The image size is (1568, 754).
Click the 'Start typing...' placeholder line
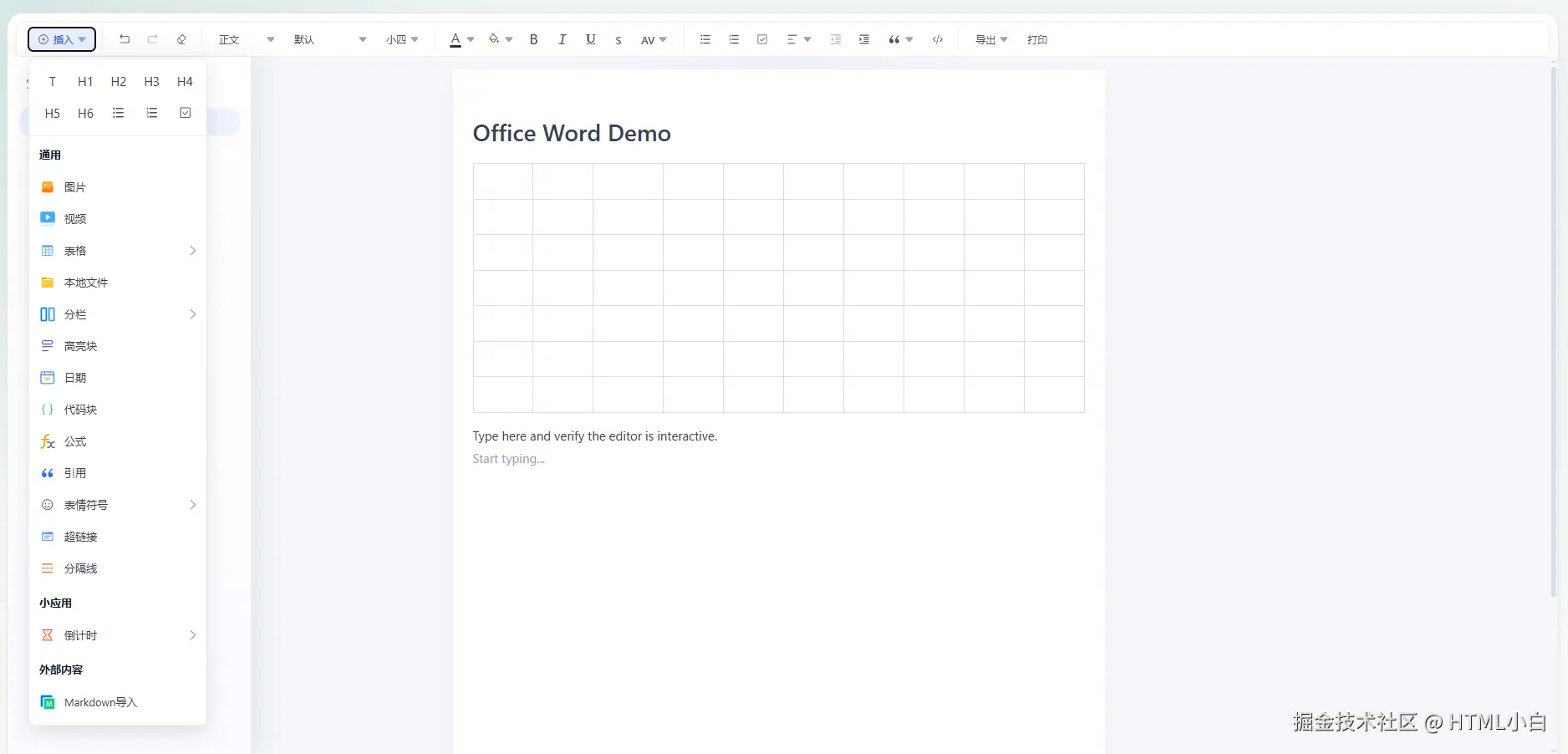tap(508, 459)
